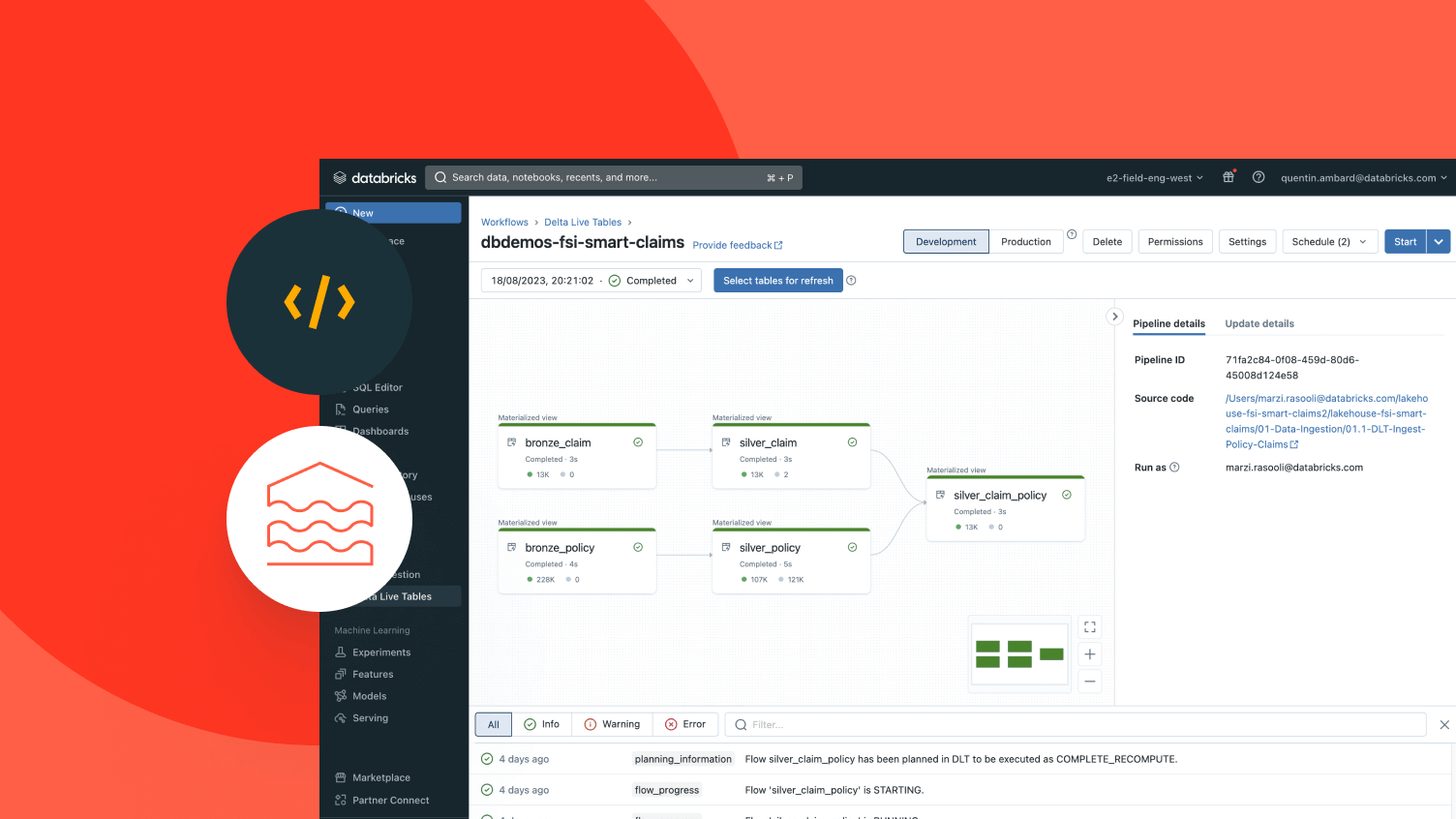The image size is (1456, 819).
Task: Click the Run as info icon
Action: point(1175,468)
